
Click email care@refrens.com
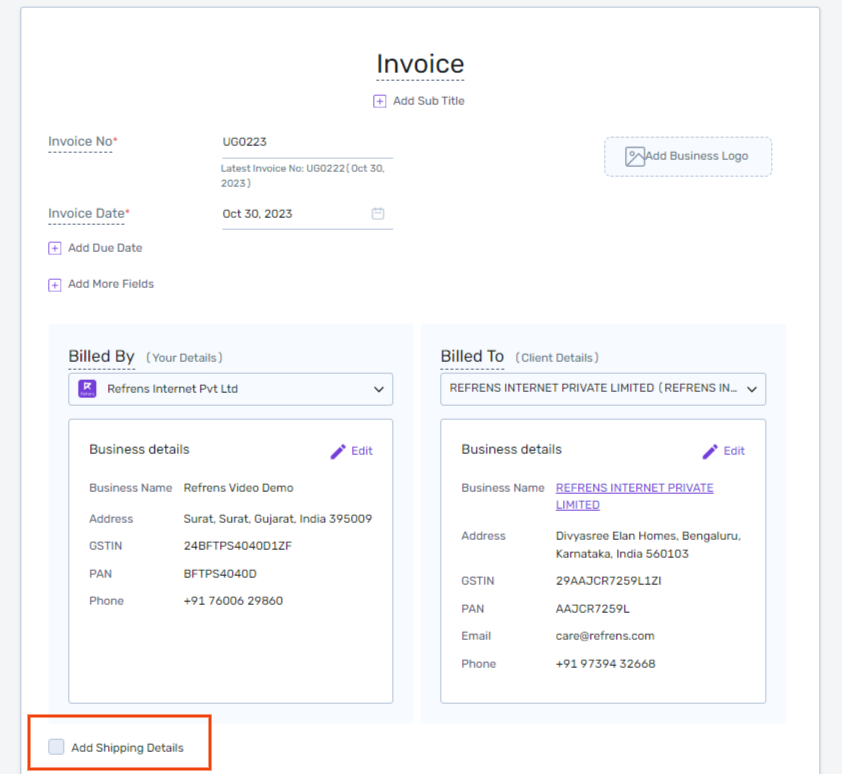605,636
